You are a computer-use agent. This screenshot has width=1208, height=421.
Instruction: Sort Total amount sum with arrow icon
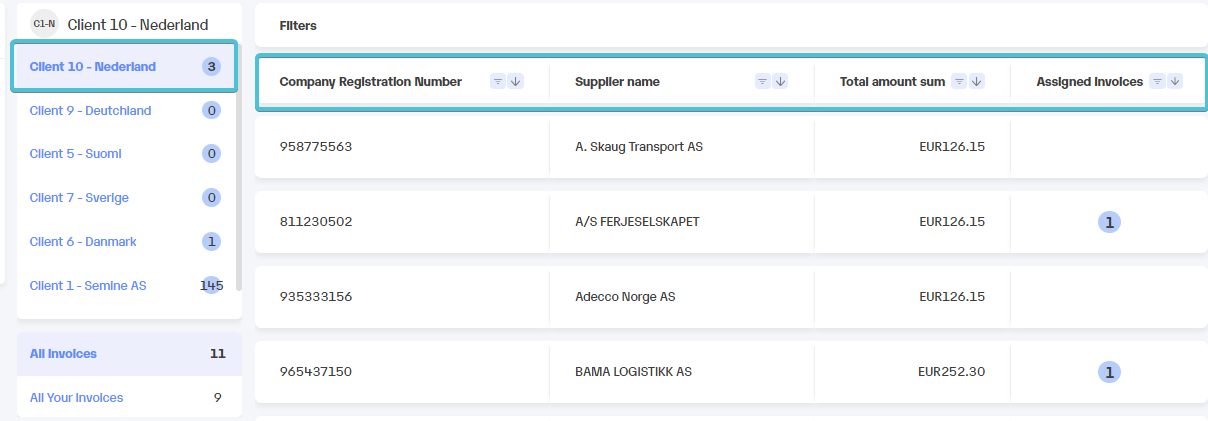coord(977,82)
